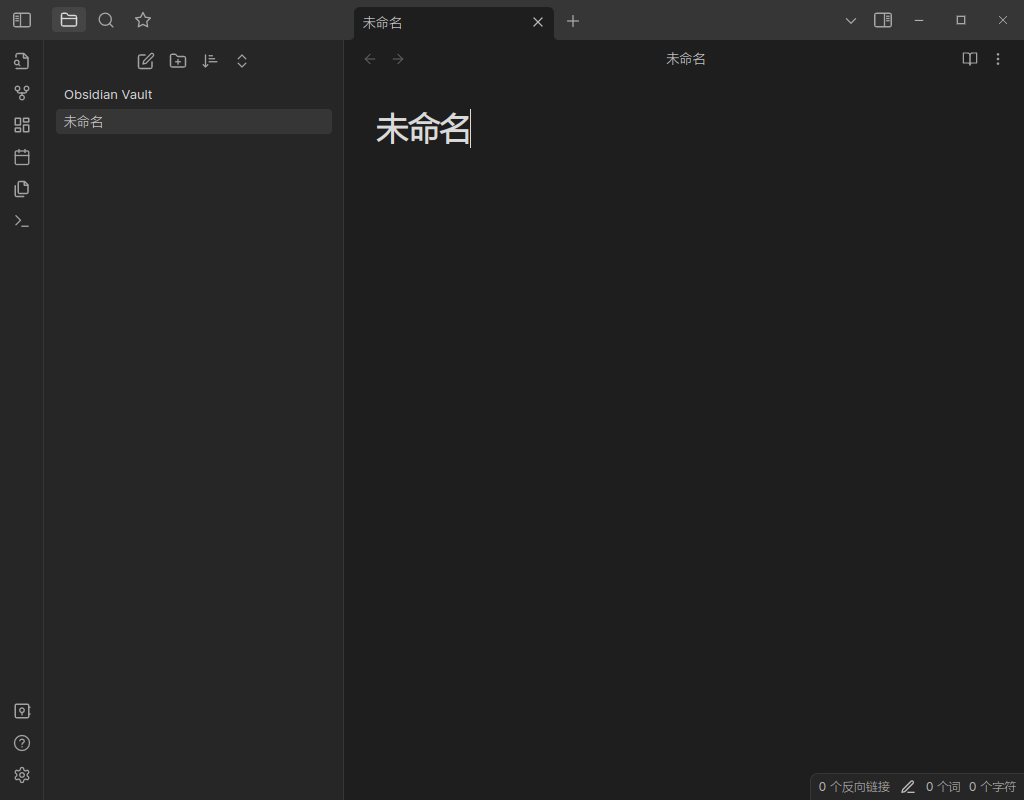Open the command palette
1024x800 pixels.
click(22, 221)
